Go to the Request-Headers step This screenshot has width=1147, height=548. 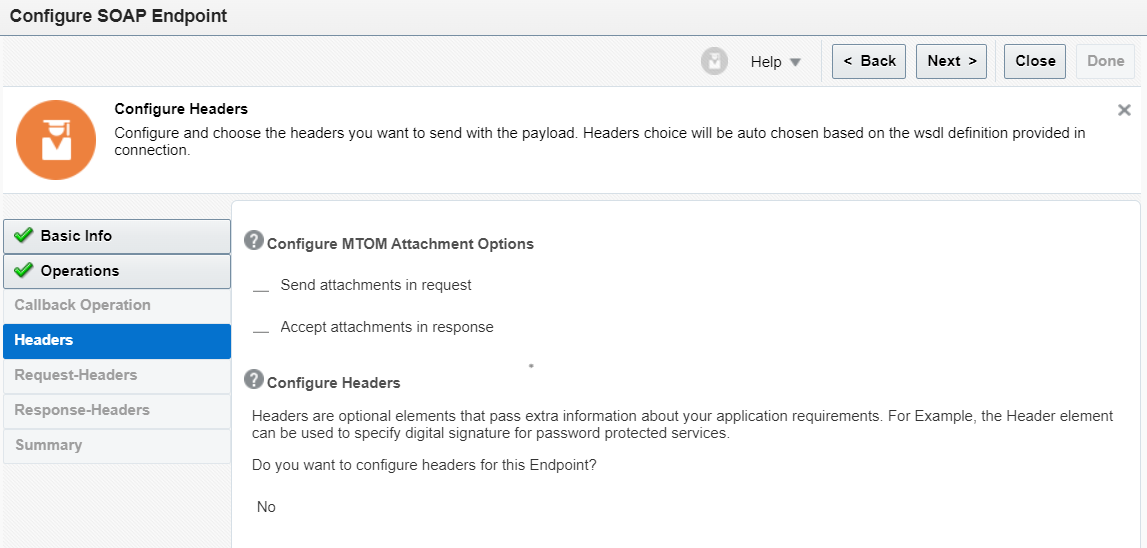(117, 375)
